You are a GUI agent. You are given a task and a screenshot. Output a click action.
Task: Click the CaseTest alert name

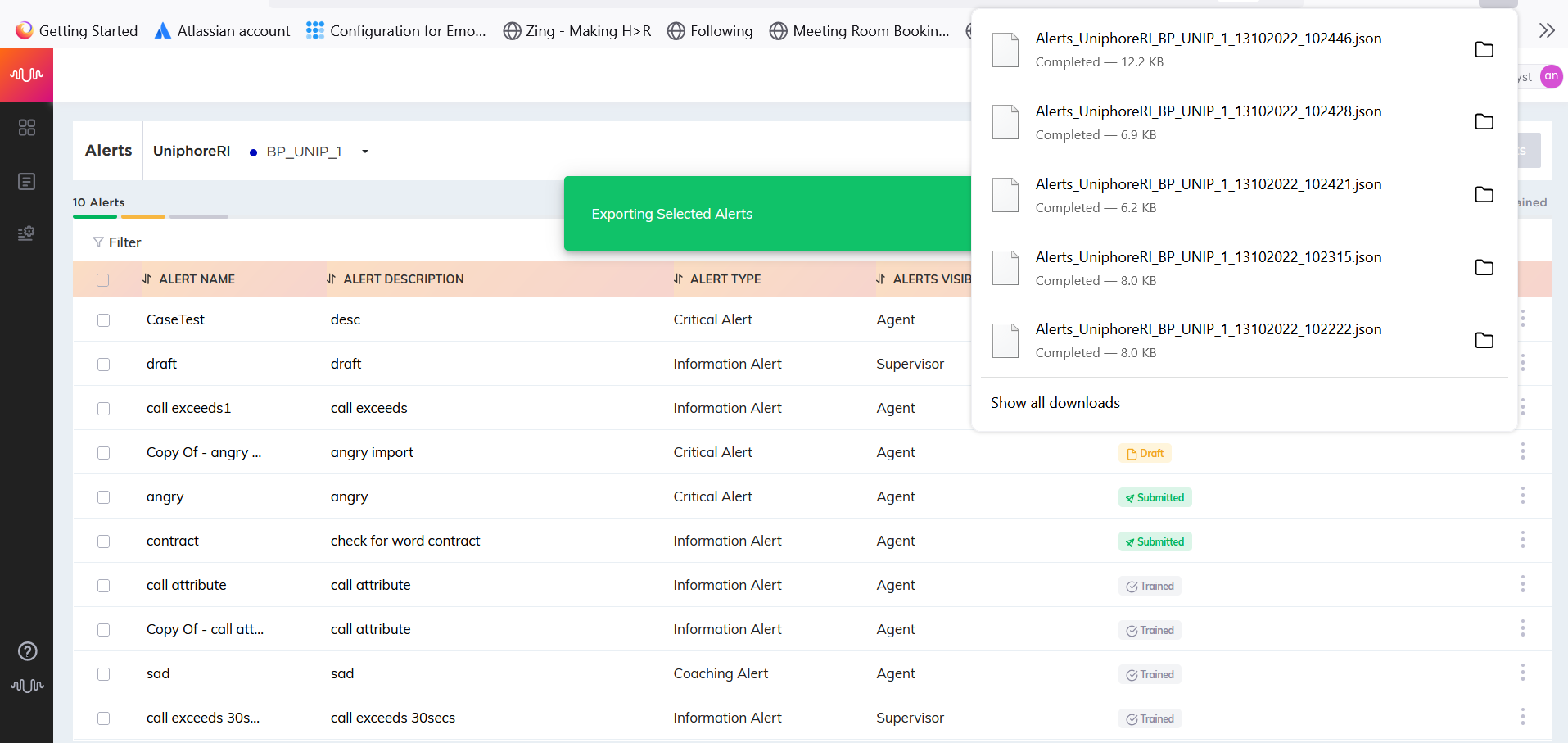pyautogui.click(x=175, y=320)
